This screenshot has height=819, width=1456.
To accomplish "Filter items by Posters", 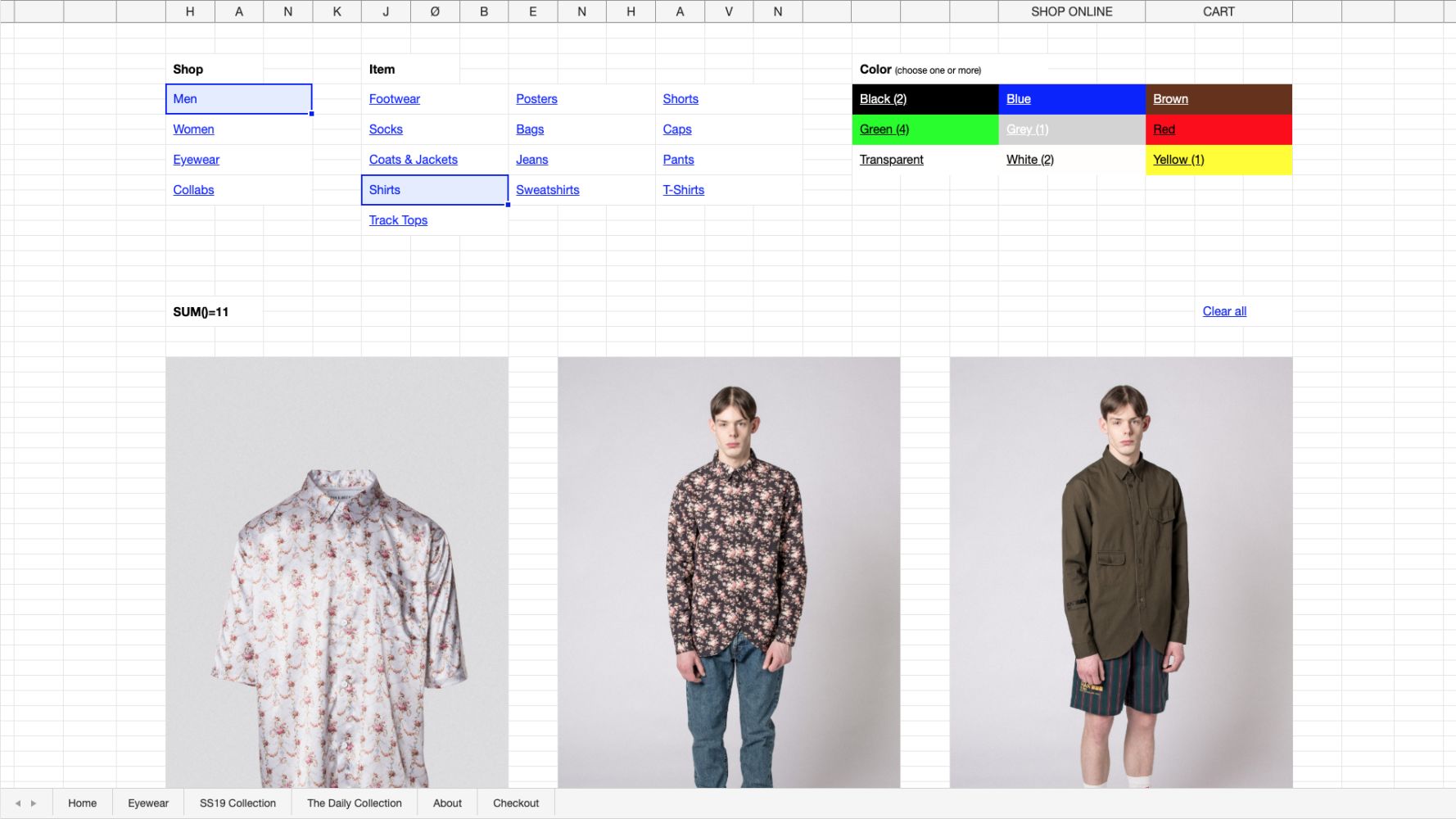I will (536, 99).
